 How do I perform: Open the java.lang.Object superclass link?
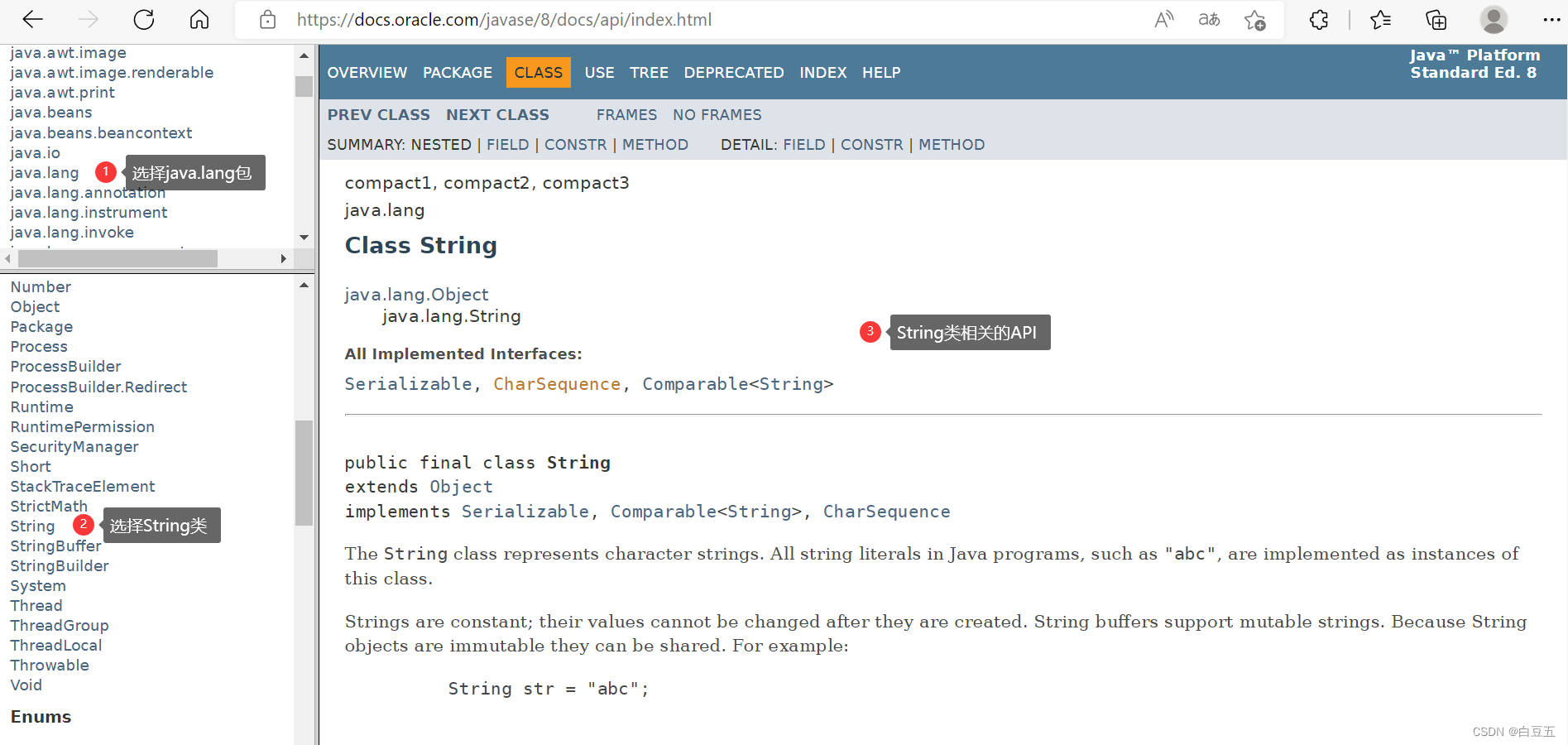click(x=416, y=295)
